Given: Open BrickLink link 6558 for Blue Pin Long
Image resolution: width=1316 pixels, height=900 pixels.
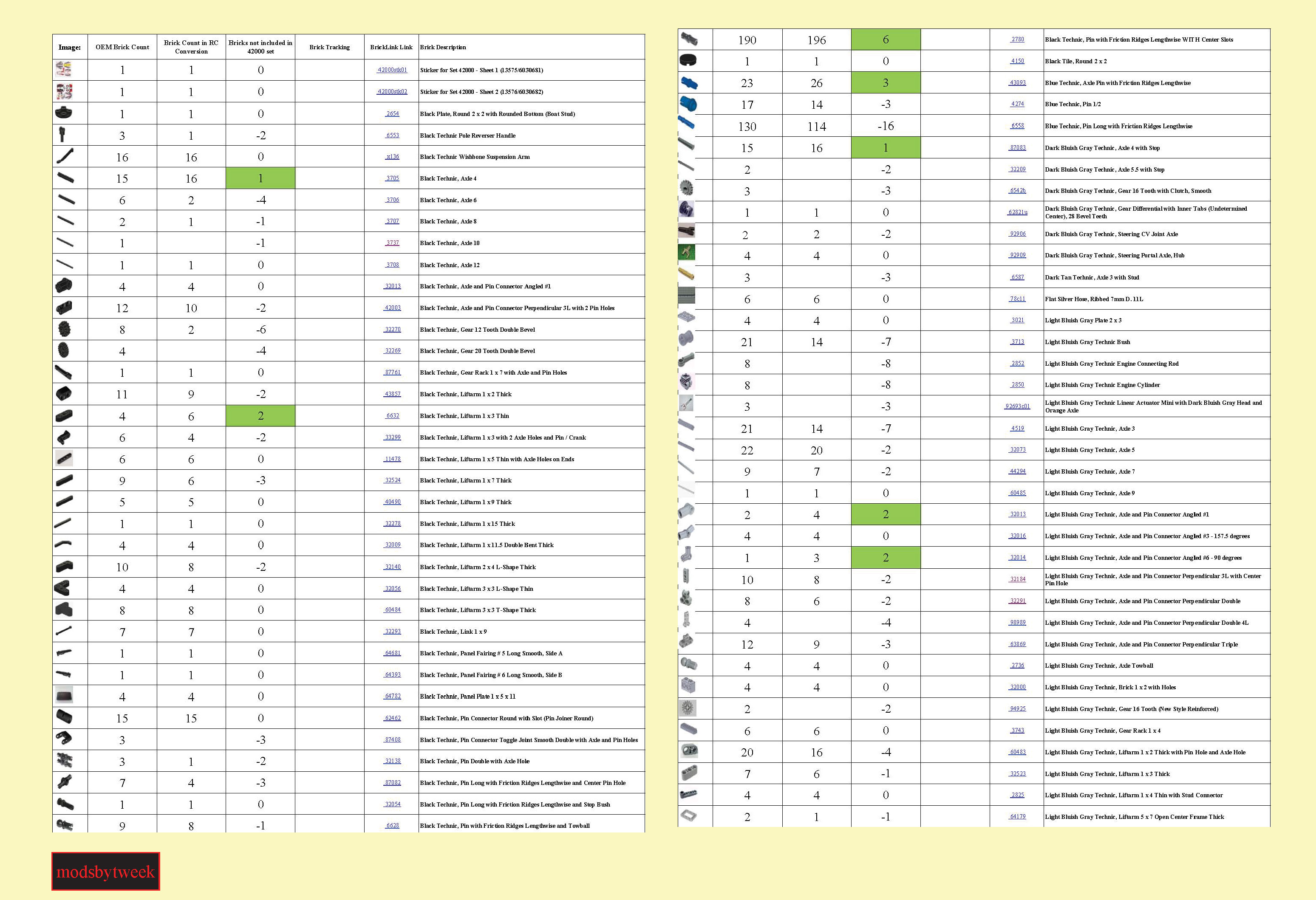Looking at the screenshot, I should (x=1017, y=126).
